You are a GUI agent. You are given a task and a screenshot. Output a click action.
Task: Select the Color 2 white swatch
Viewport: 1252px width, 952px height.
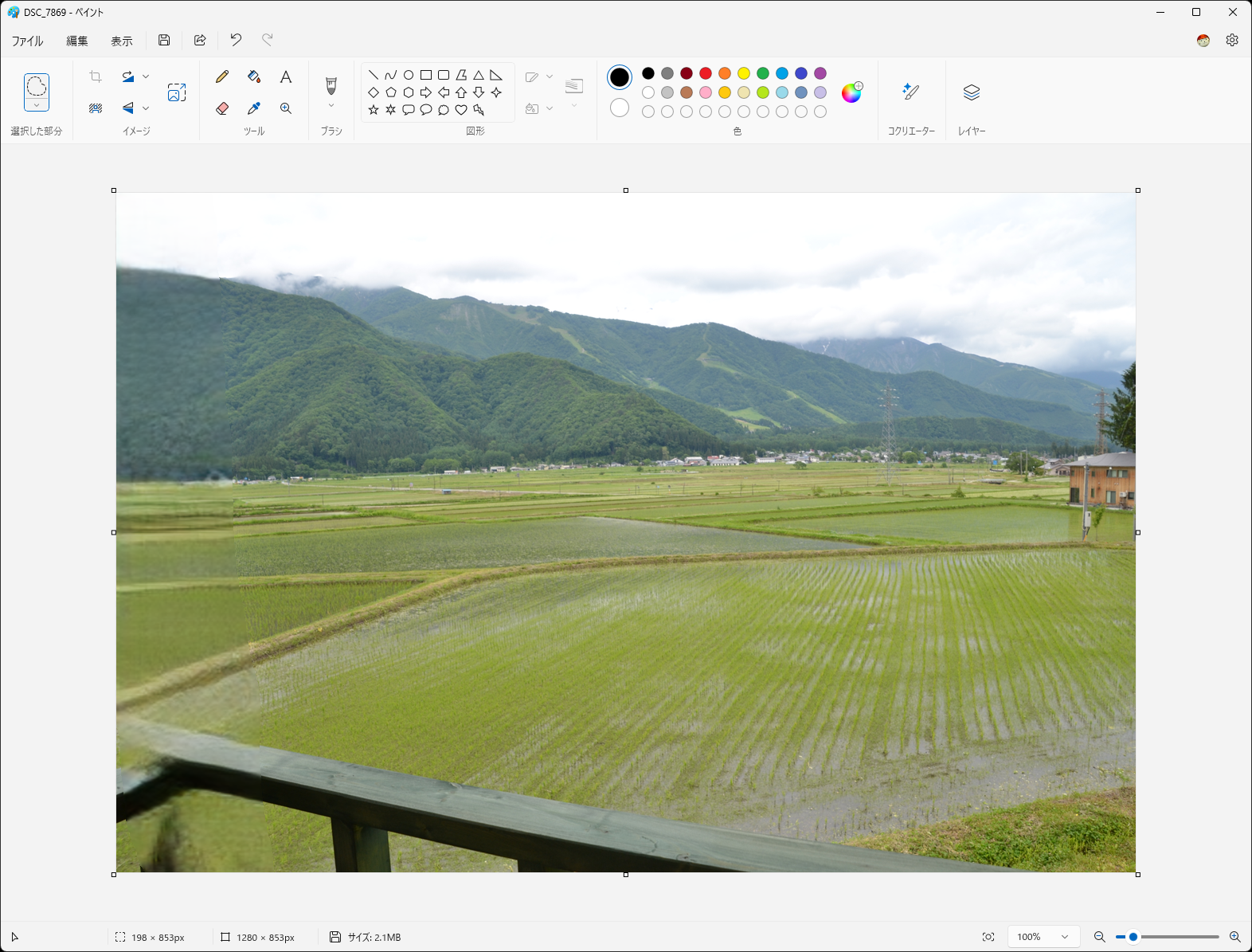tap(620, 108)
